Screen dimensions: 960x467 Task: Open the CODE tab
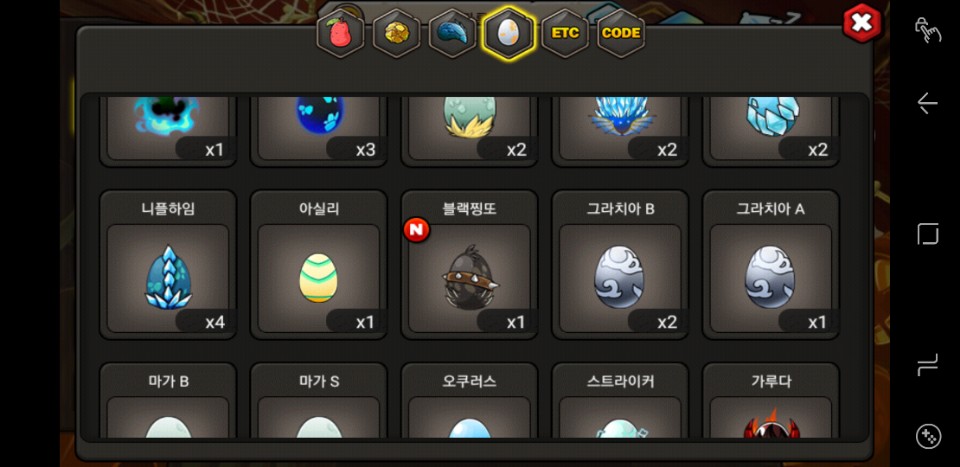(x=621, y=33)
